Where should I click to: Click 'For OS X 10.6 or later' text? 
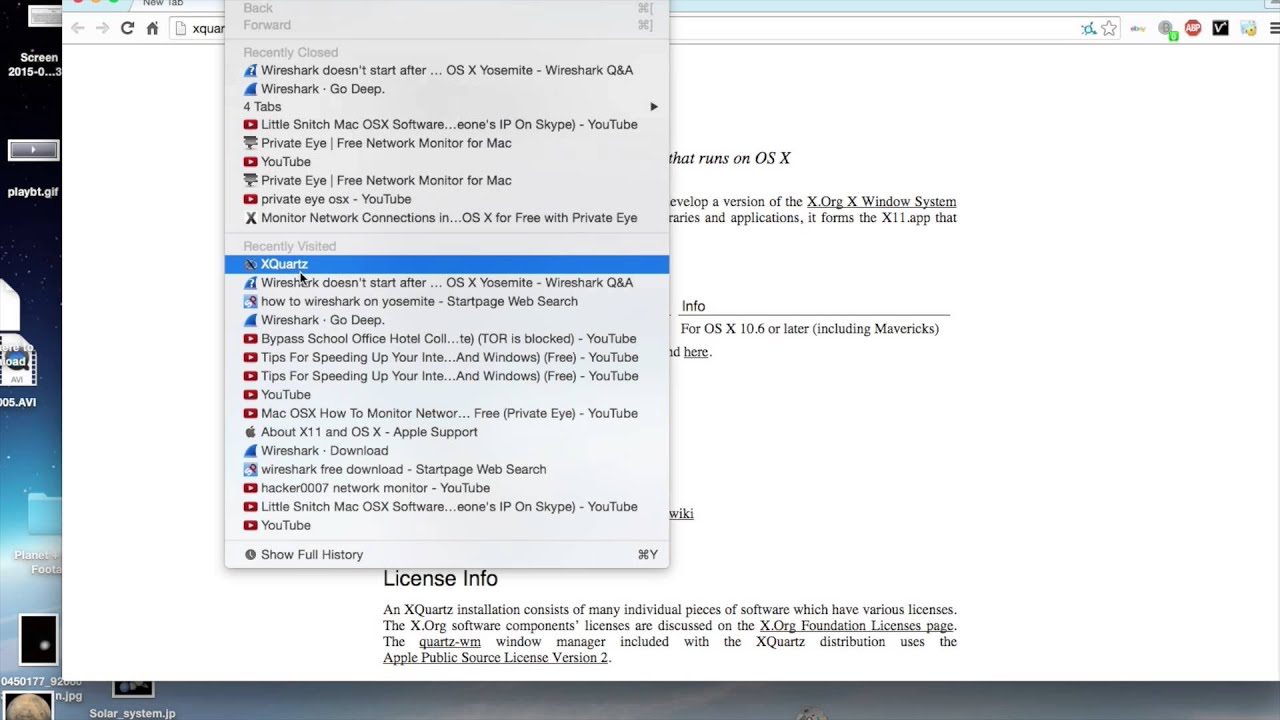pyautogui.click(x=809, y=329)
